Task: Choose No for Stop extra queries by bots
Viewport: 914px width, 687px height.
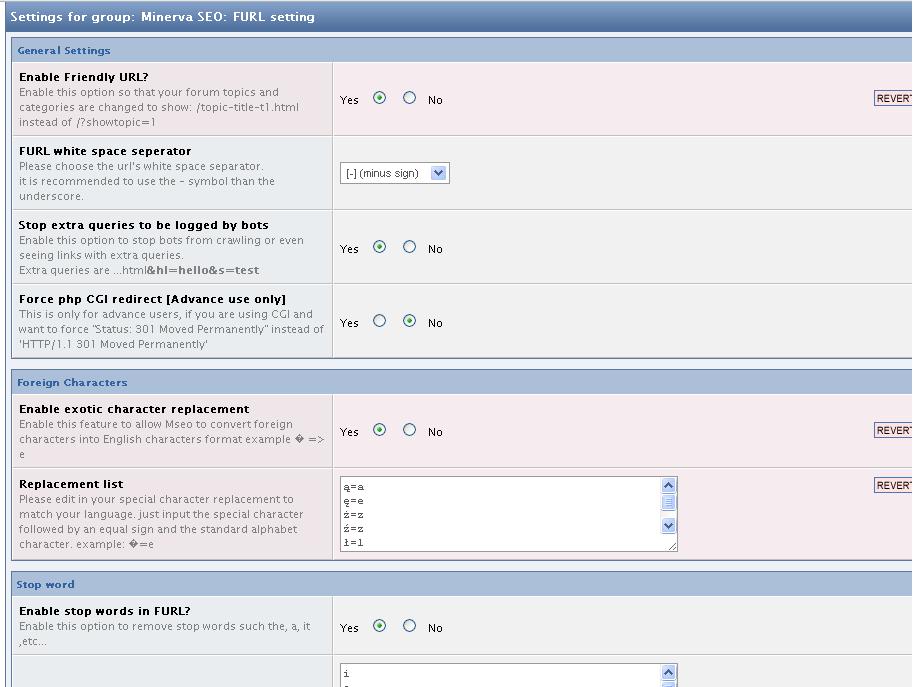Action: point(409,247)
